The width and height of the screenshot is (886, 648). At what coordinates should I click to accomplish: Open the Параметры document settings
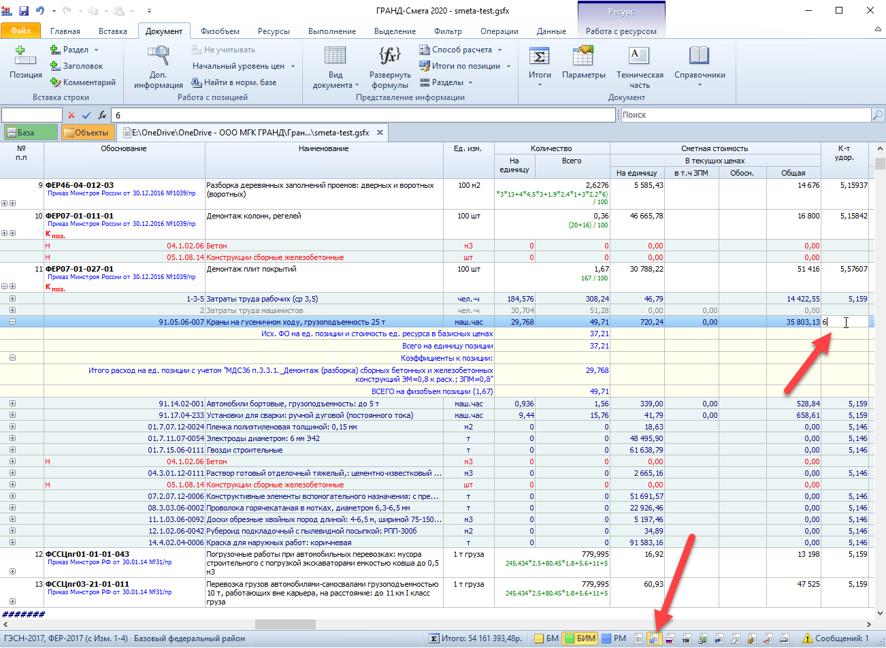[583, 63]
